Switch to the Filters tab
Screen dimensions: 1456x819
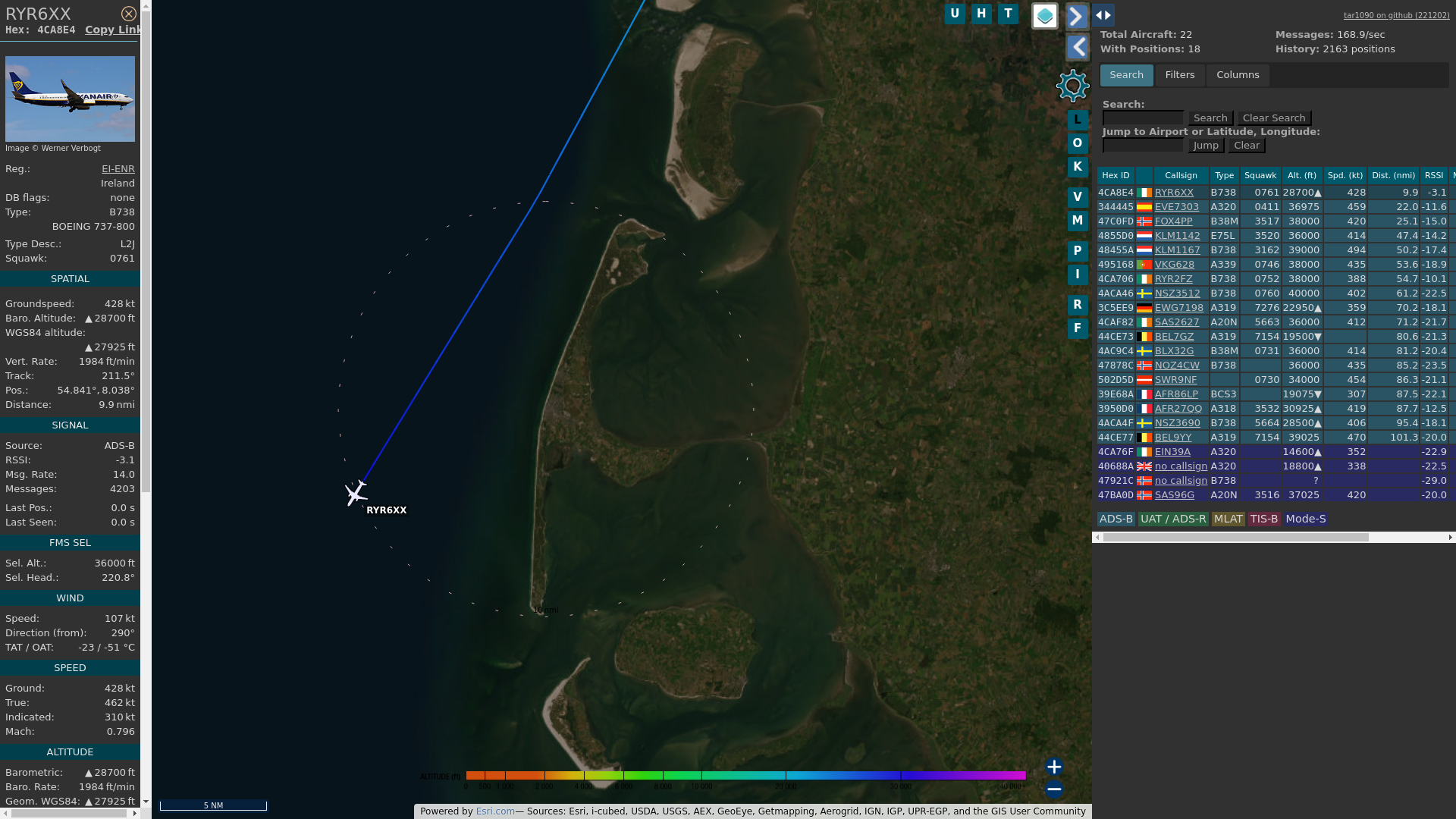1179,75
